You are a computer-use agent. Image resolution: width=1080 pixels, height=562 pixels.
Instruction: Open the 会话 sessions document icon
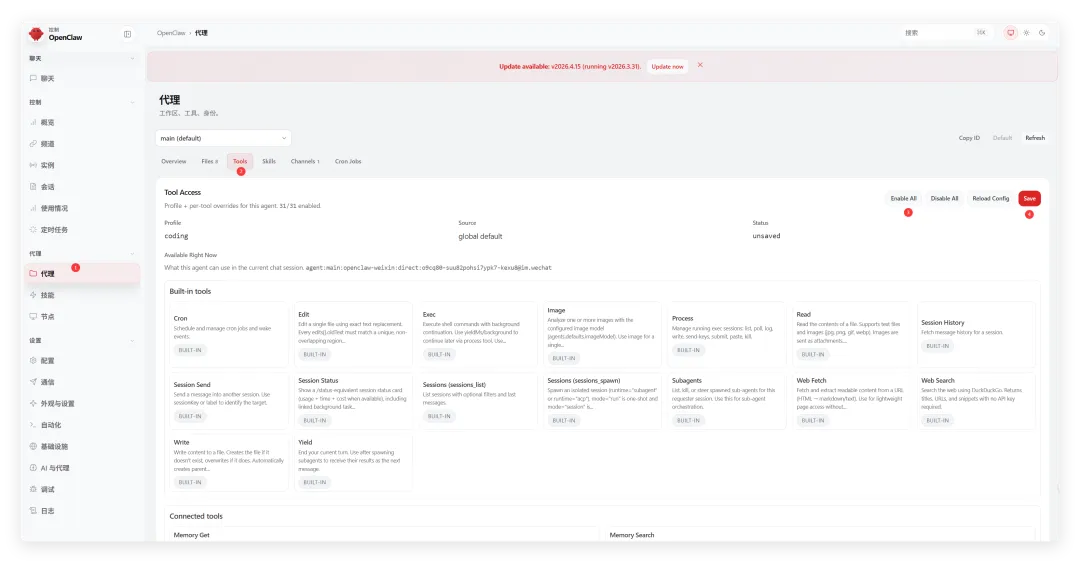point(33,186)
